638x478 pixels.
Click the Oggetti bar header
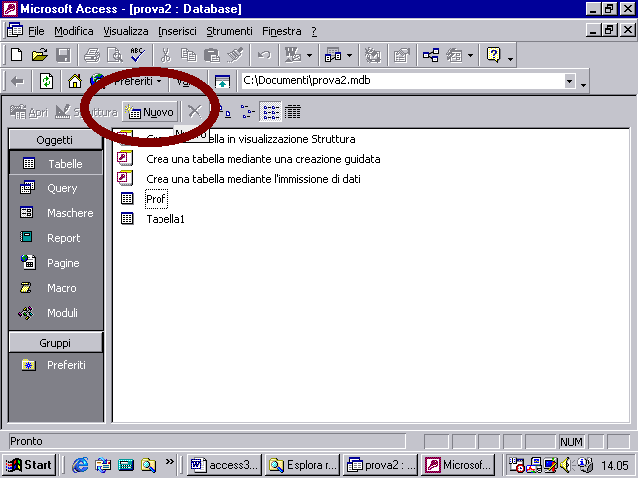pyautogui.click(x=55, y=140)
